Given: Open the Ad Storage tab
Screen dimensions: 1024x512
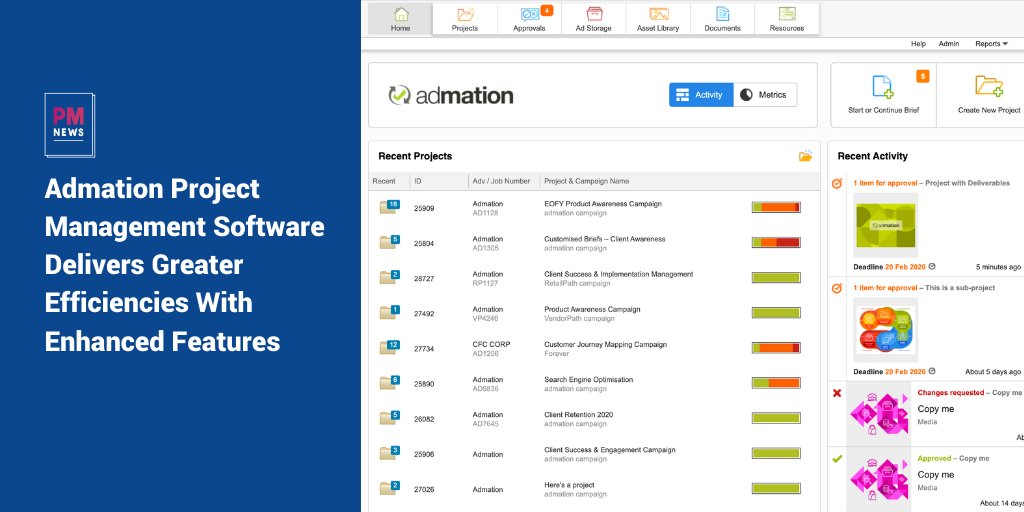Looking at the screenshot, I should point(594,18).
